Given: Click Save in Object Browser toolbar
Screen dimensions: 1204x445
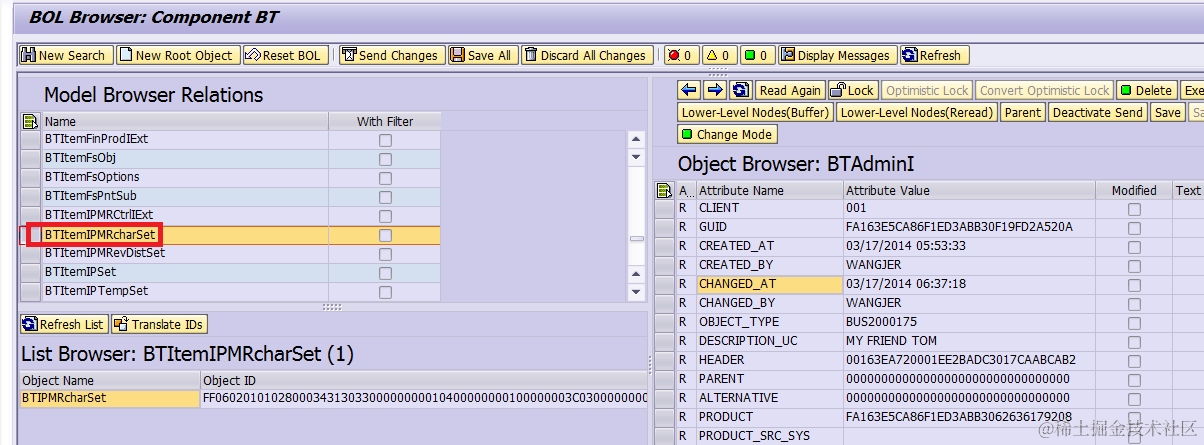Looking at the screenshot, I should pyautogui.click(x=1167, y=112).
